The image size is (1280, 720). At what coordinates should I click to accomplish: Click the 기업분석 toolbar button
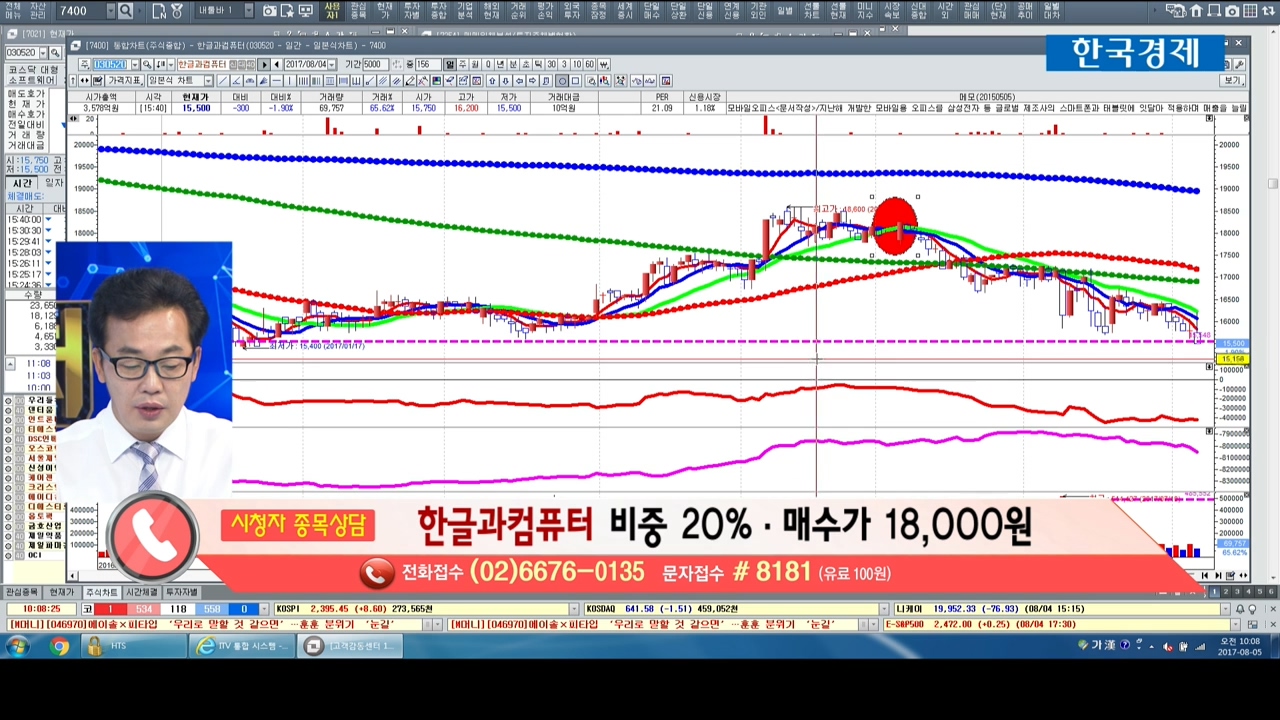[464, 11]
